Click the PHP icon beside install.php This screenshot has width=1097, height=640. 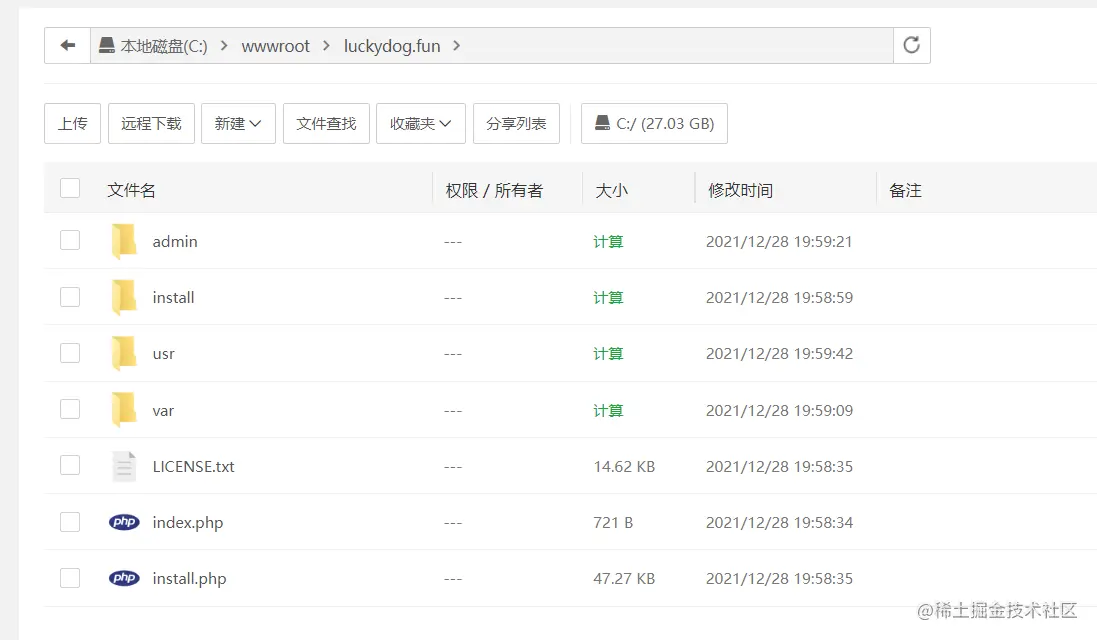point(124,578)
